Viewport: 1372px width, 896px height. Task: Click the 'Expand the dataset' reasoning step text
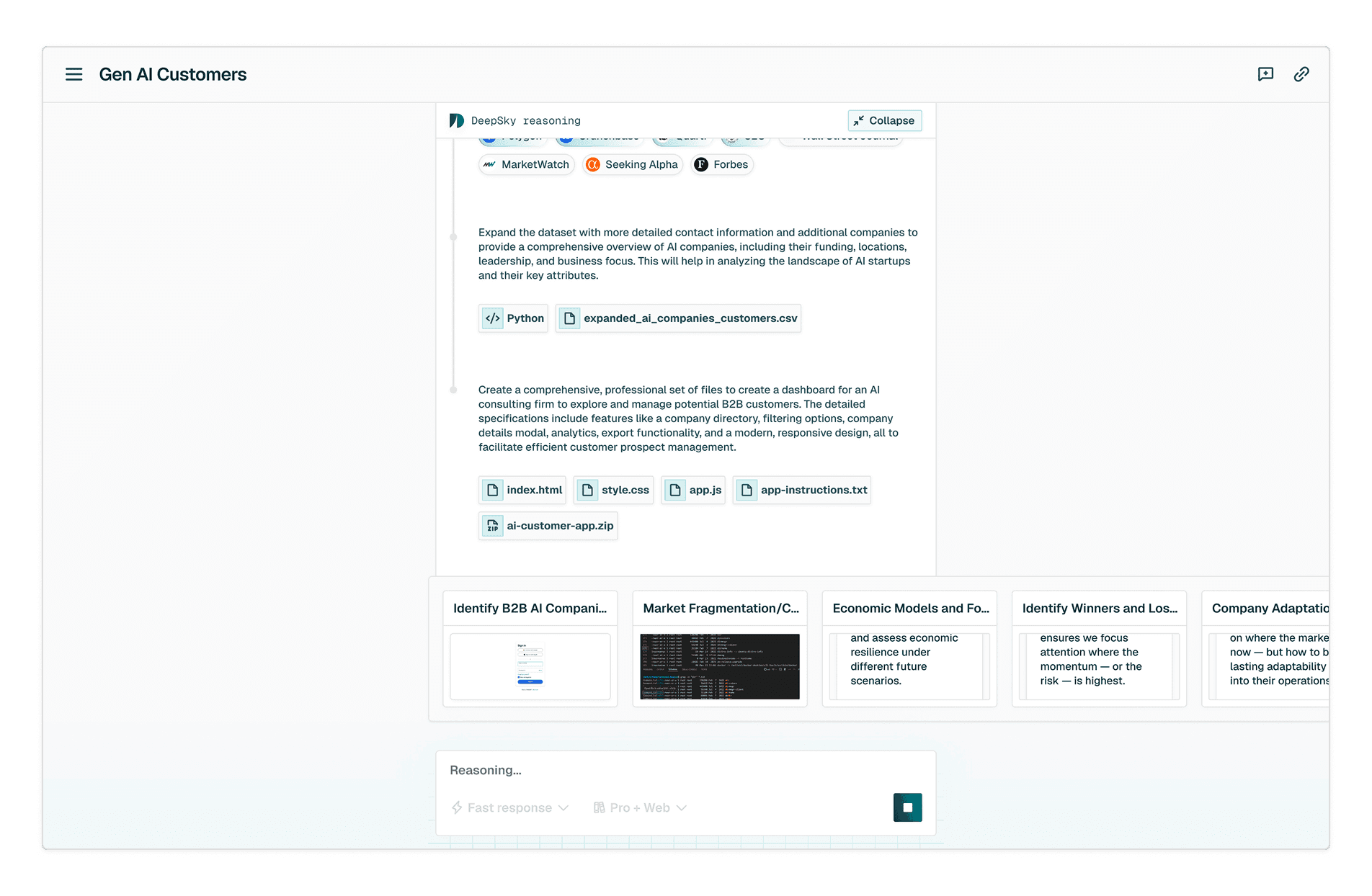(698, 254)
